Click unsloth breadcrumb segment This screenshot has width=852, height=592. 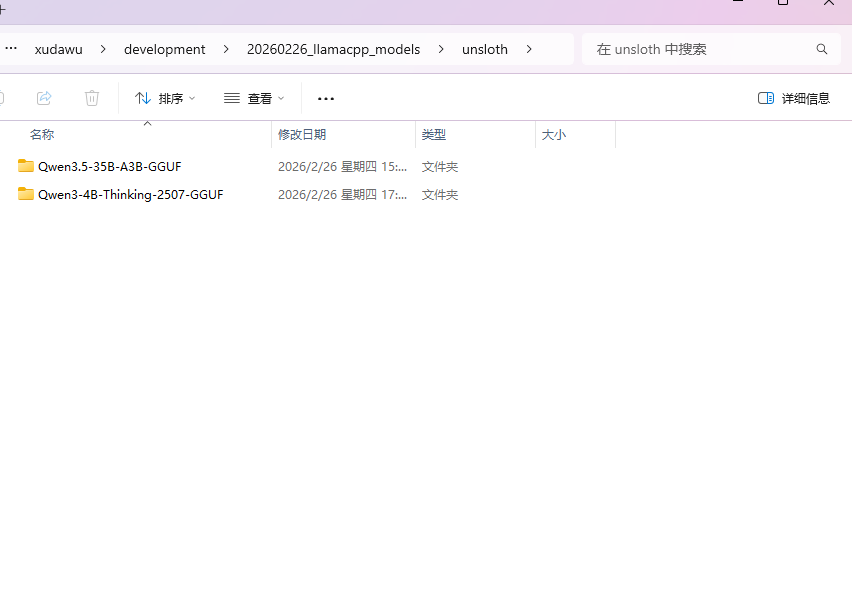click(x=485, y=49)
